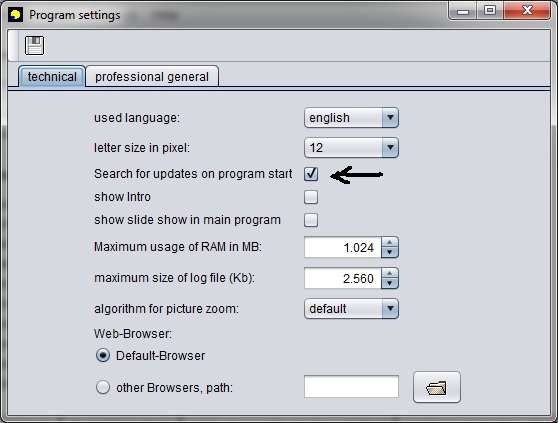Uncheck Search for updates on program start

coord(311,174)
